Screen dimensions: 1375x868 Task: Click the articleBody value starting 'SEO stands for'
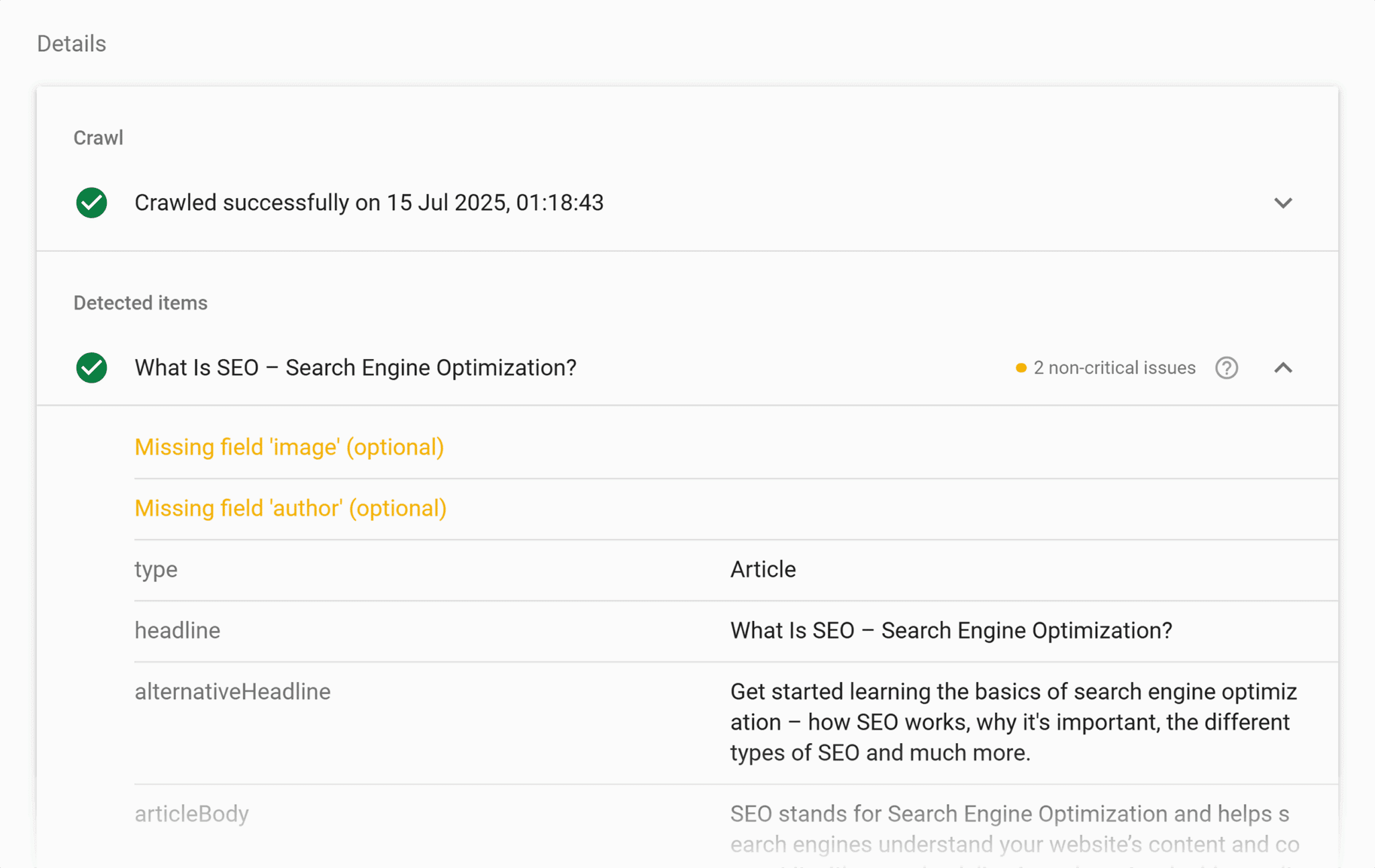coord(1015,834)
